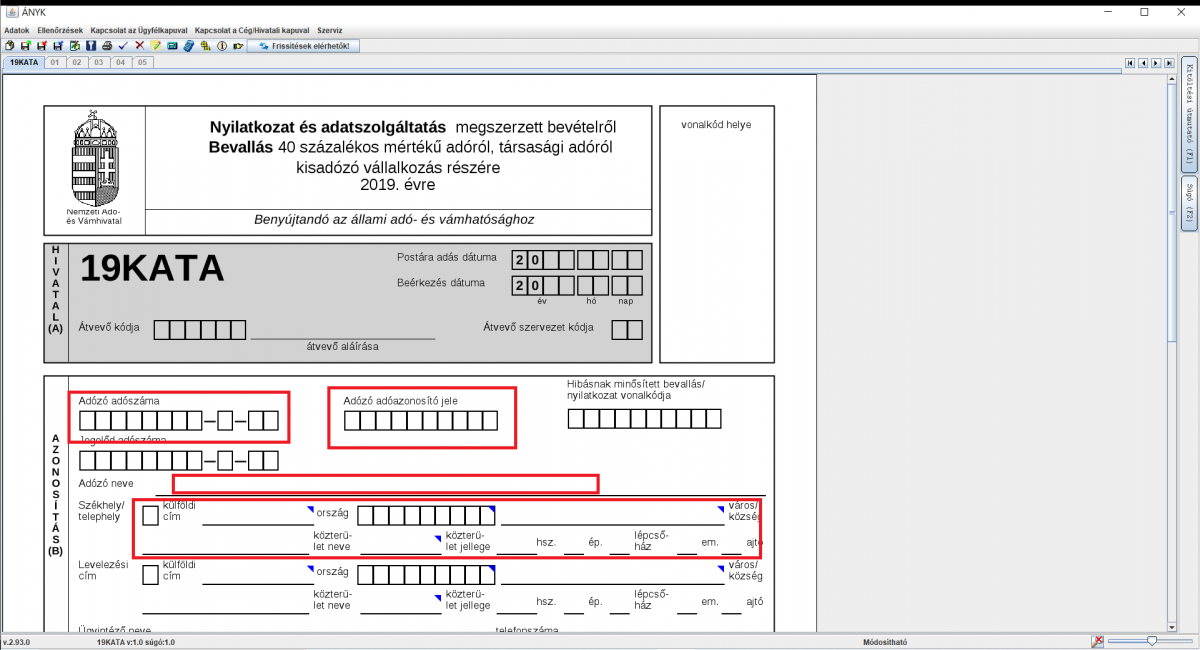Open the Adatok menu
This screenshot has width=1200, height=650.
(17, 31)
